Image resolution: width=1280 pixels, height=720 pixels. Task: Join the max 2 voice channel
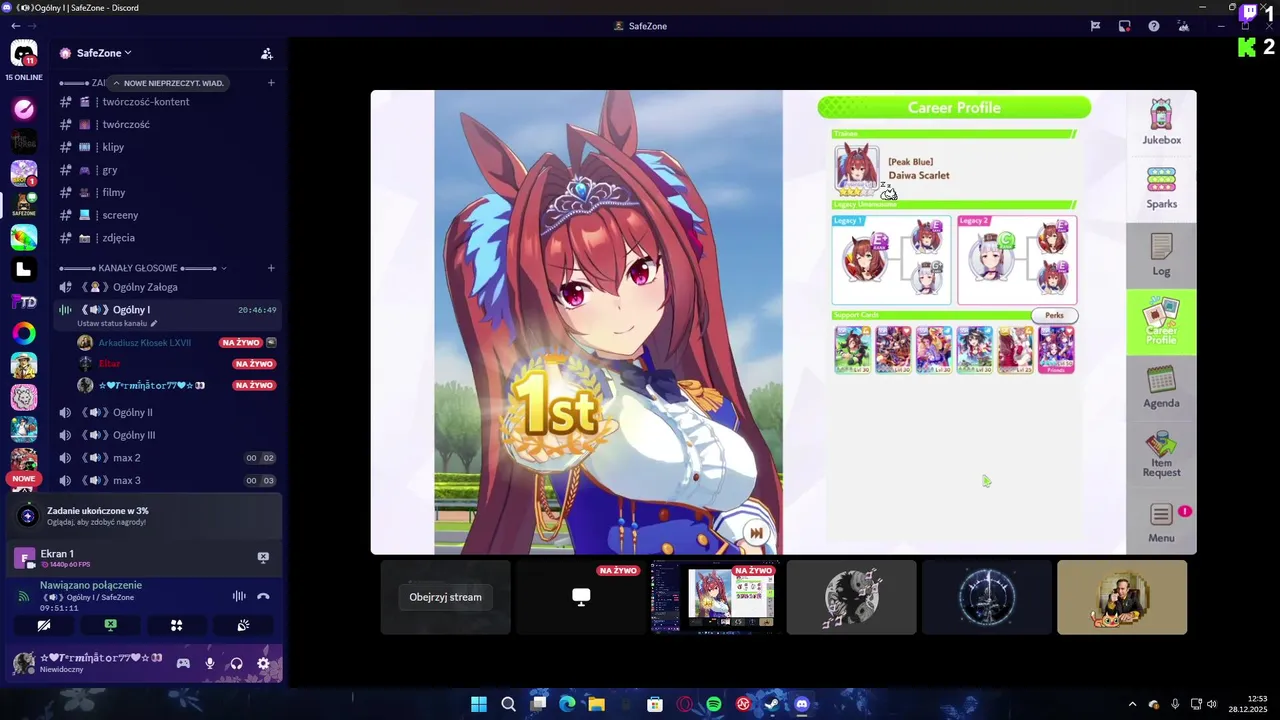click(x=167, y=458)
